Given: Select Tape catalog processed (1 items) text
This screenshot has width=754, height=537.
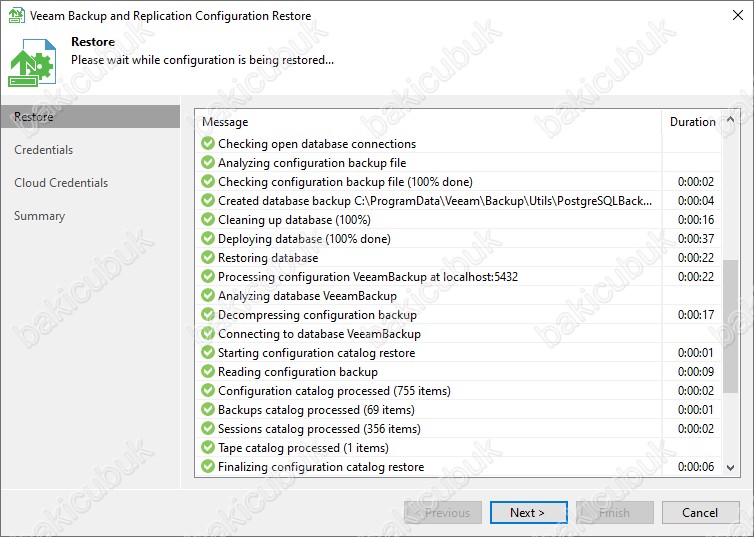Looking at the screenshot, I should pyautogui.click(x=303, y=448).
